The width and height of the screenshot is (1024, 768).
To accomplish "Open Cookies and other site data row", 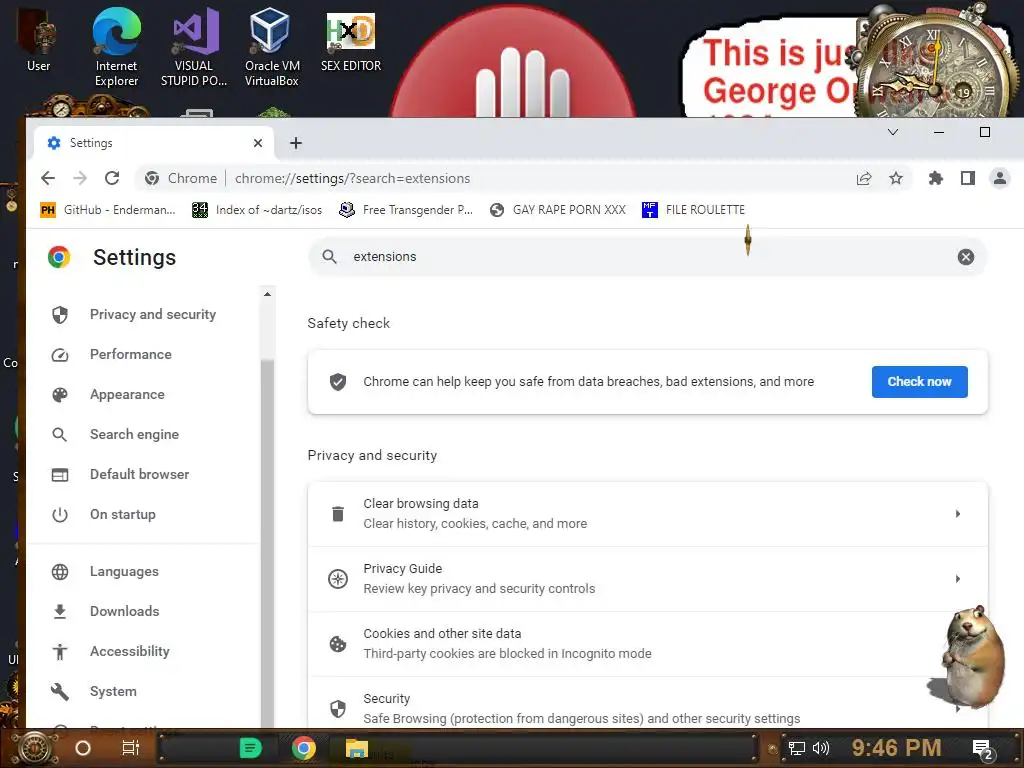I will (647, 644).
